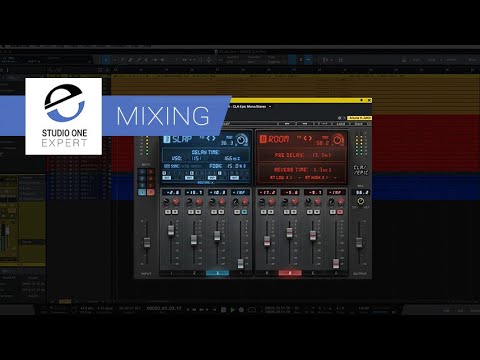The width and height of the screenshot is (480, 360).
Task: Toggle the lit red button on reverb channel D
Action: [340, 212]
